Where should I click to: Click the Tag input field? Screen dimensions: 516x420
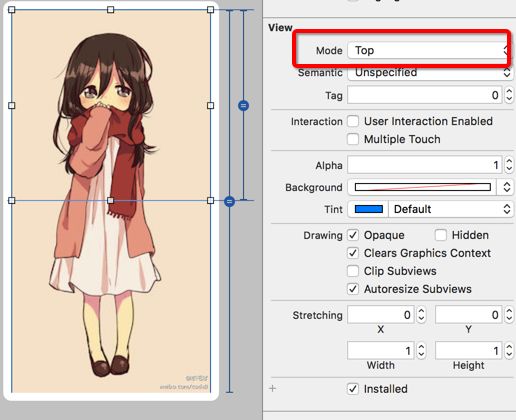(x=425, y=95)
